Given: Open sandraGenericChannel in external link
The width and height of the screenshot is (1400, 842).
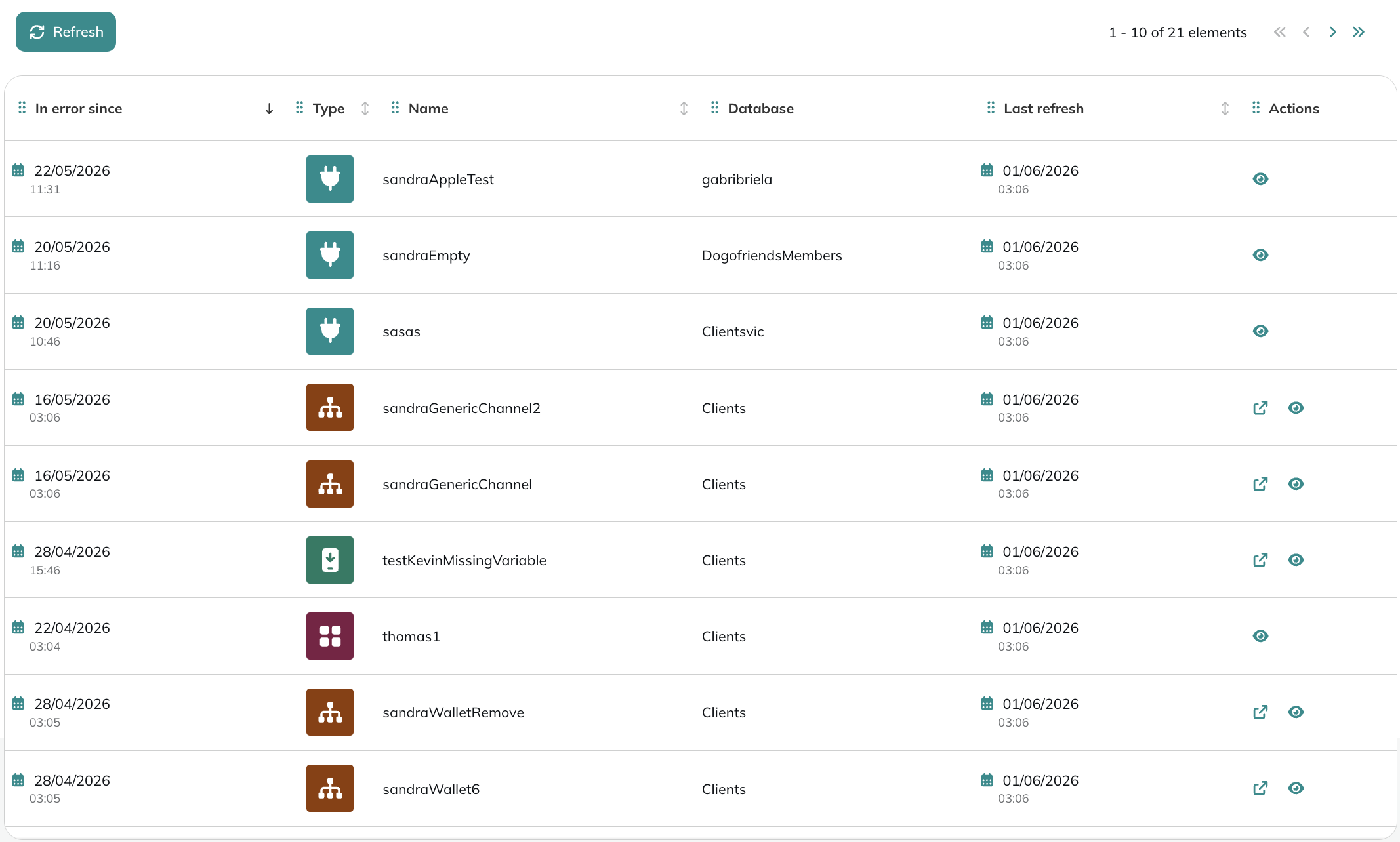Looking at the screenshot, I should pyautogui.click(x=1260, y=484).
